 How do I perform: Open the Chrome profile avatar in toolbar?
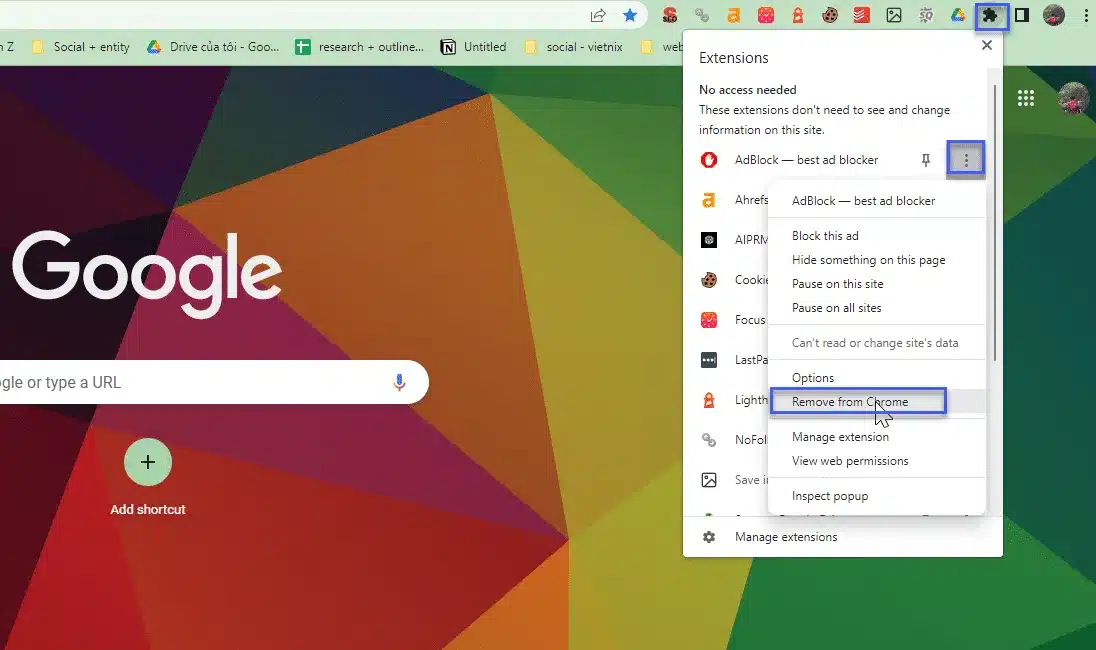pos(1053,15)
